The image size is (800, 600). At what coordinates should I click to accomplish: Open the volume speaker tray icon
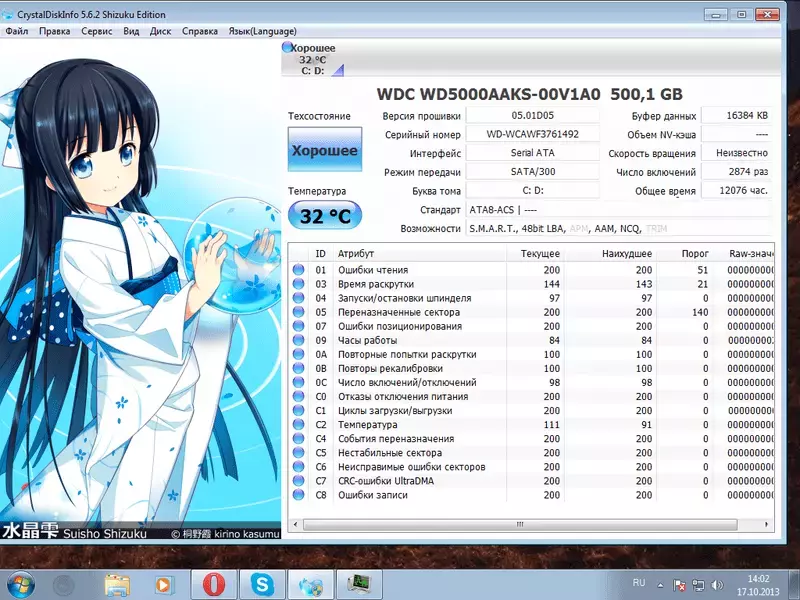click(x=717, y=585)
